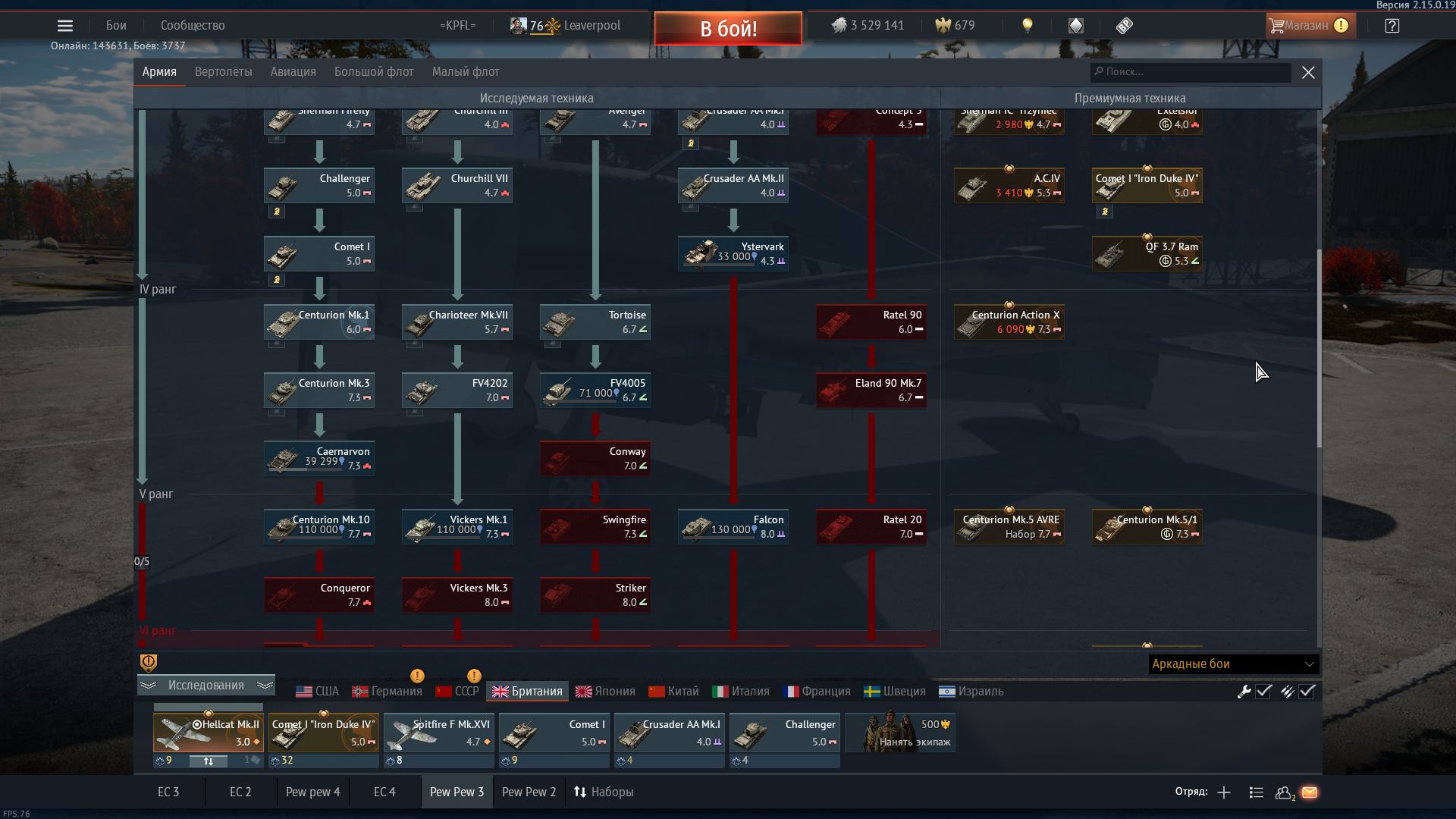Select the FV4005 vehicle card
The image size is (1456, 819).
595,390
